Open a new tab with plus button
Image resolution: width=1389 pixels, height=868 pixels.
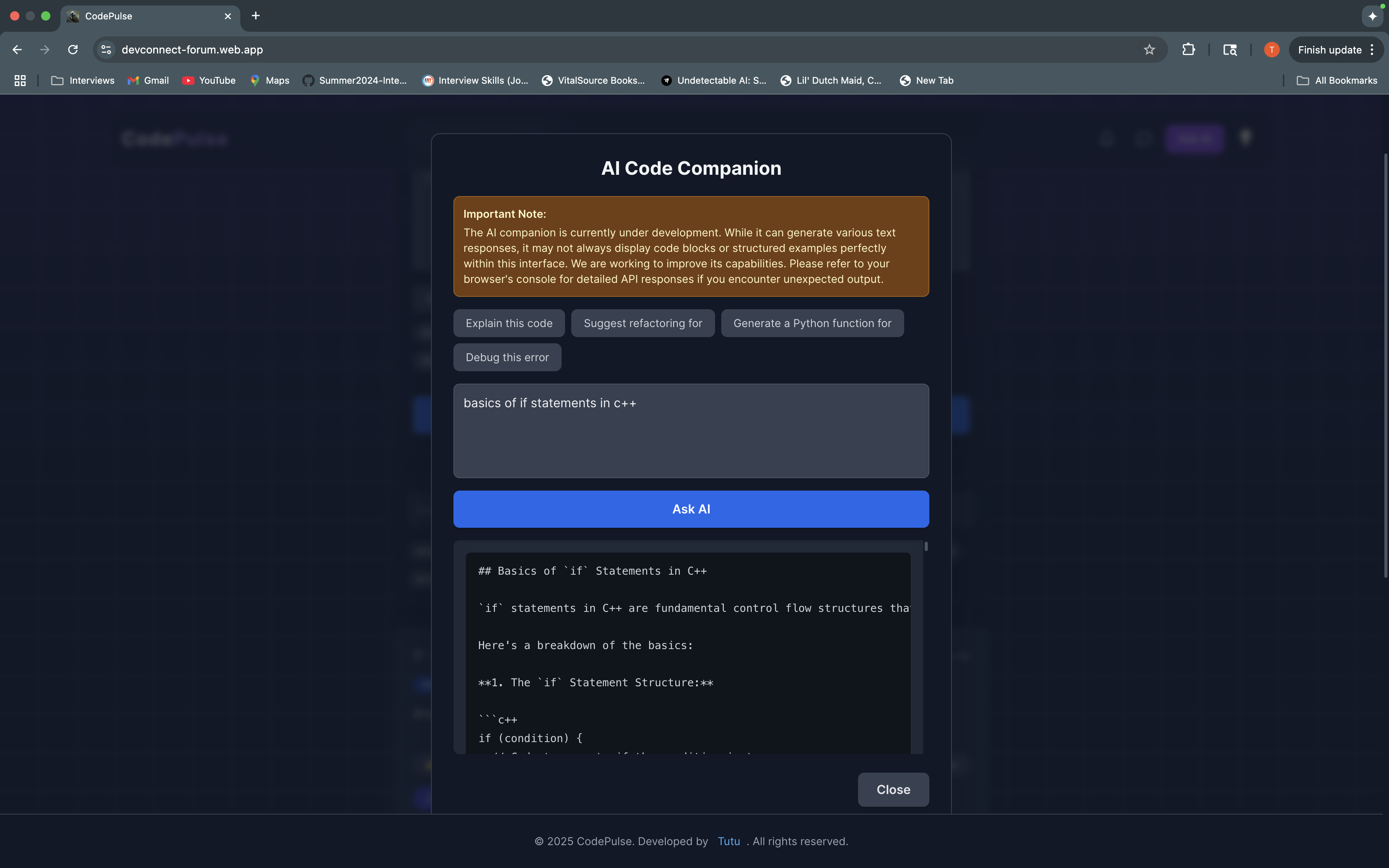click(256, 15)
